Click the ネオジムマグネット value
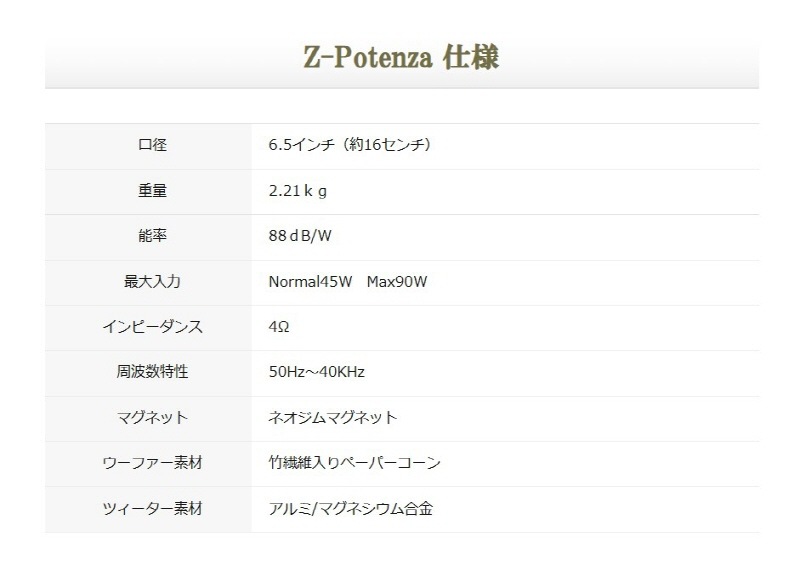The image size is (800, 583). (333, 418)
